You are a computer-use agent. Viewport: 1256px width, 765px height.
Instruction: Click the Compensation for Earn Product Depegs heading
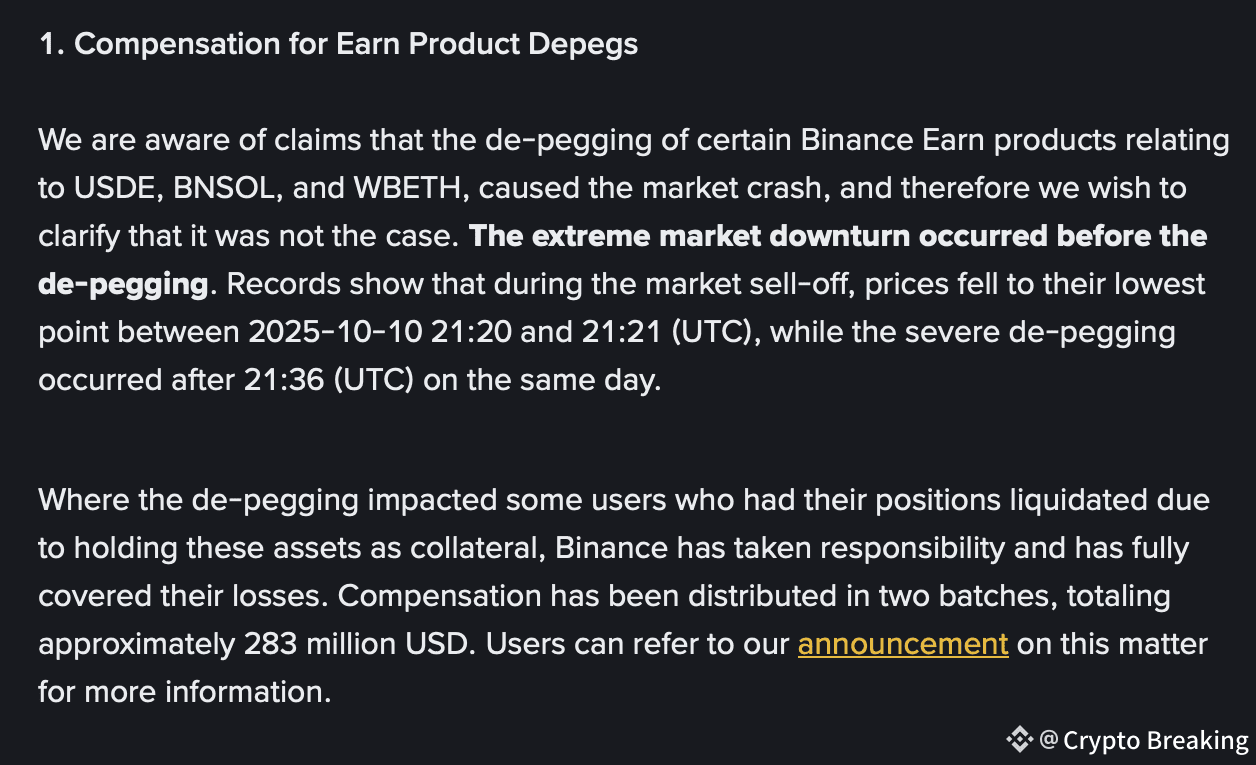pos(338,44)
